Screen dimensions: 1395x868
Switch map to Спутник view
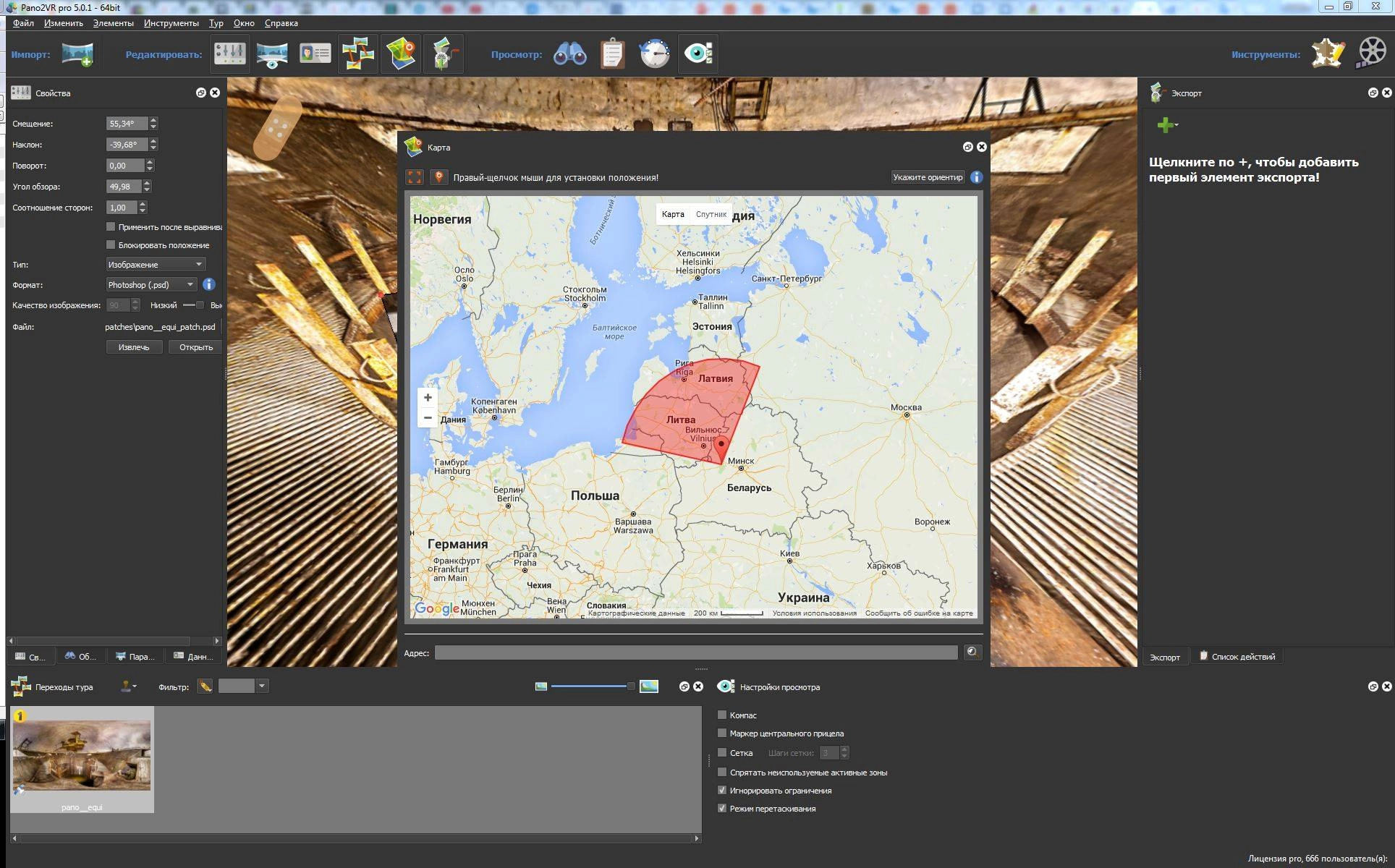click(711, 214)
